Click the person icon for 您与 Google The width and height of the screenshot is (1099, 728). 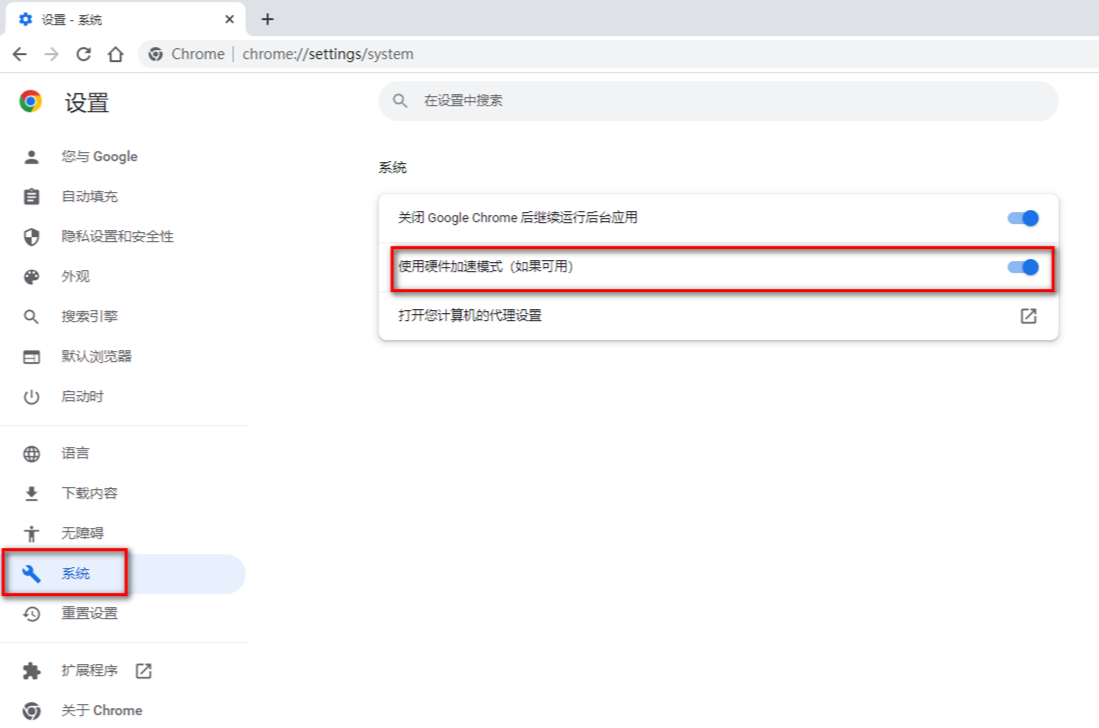coord(32,157)
